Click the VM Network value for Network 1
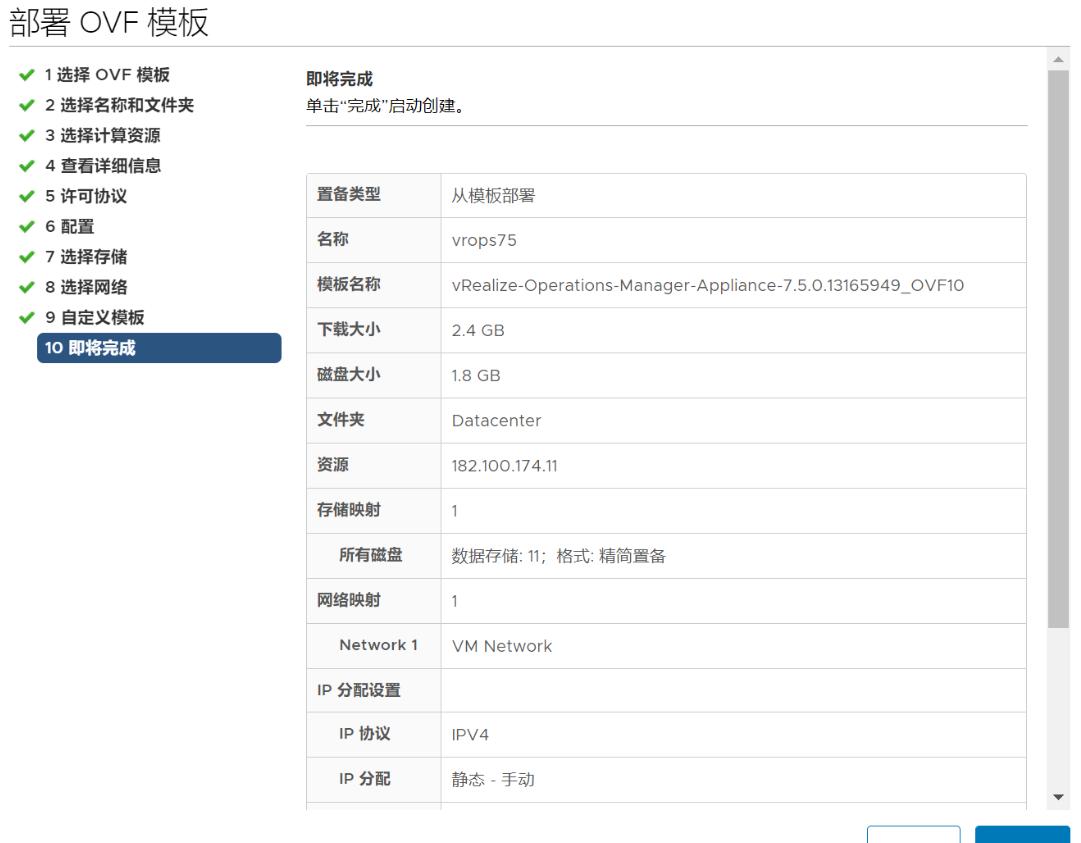The image size is (1081, 843). 502,646
